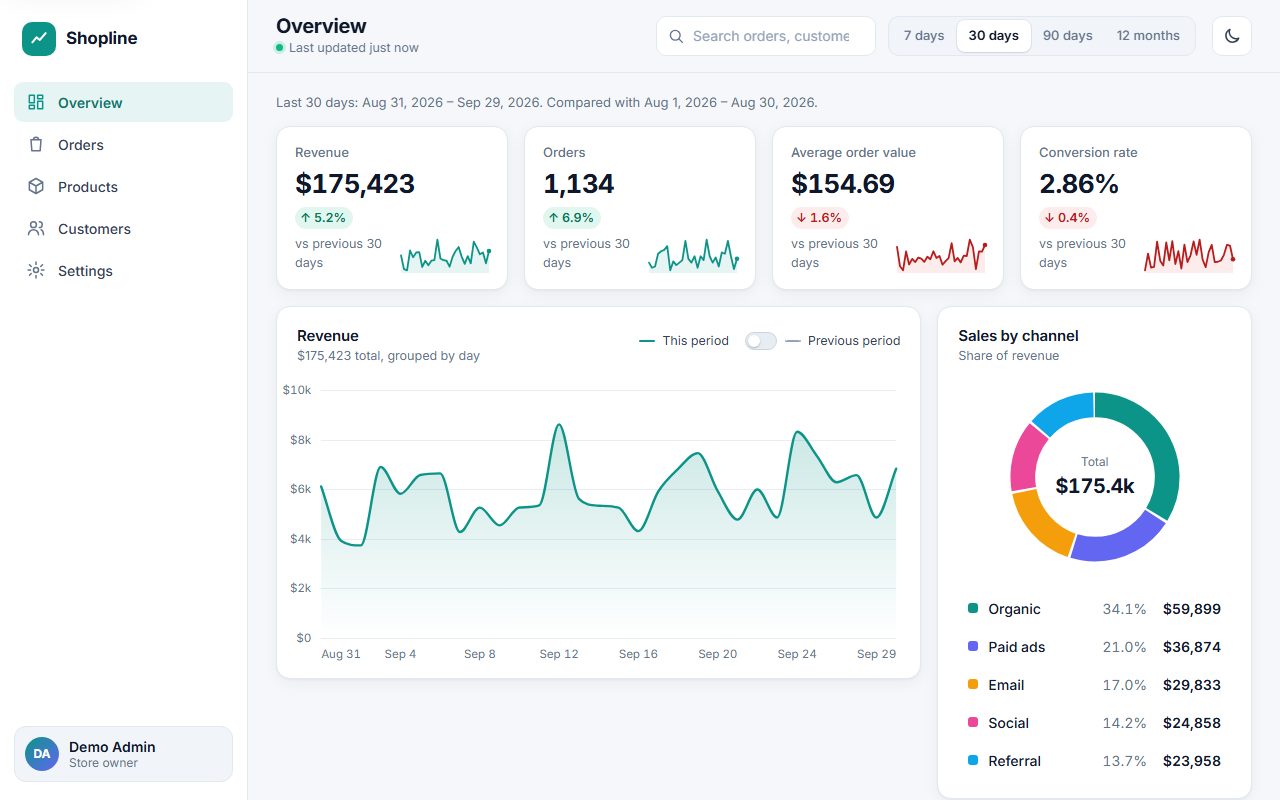Image resolution: width=1280 pixels, height=800 pixels.
Task: Select the 12 months range
Action: coord(1148,36)
